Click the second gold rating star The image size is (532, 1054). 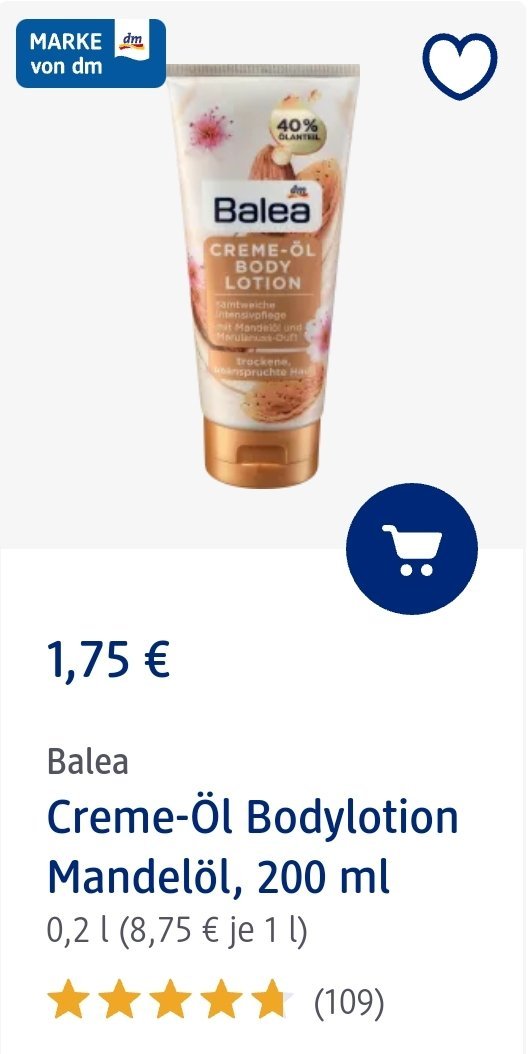coord(119,1000)
